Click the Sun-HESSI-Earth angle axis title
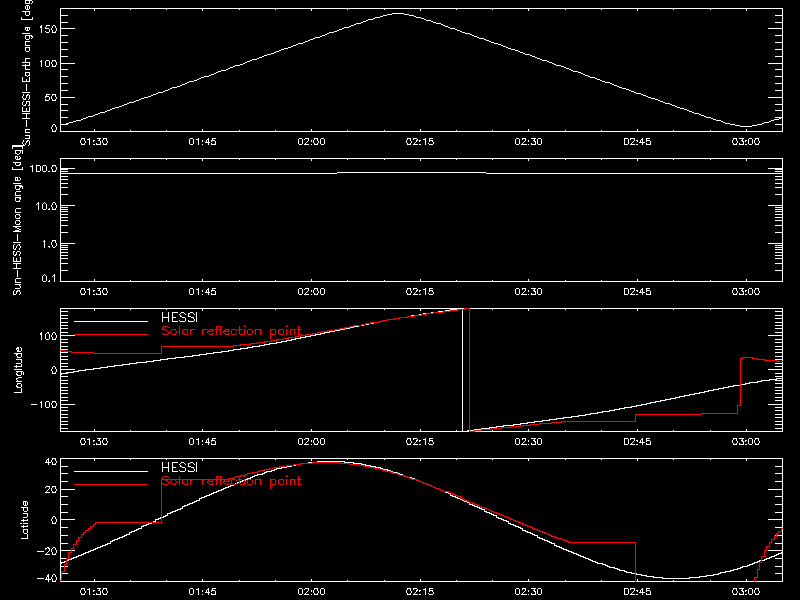 (x=27, y=72)
